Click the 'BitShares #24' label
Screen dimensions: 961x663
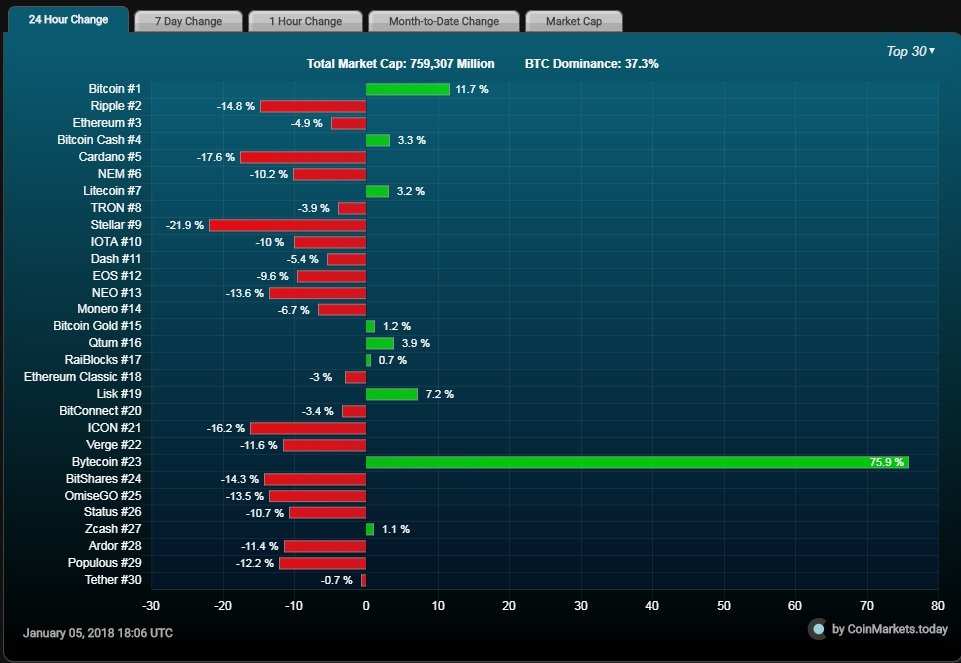[104, 479]
